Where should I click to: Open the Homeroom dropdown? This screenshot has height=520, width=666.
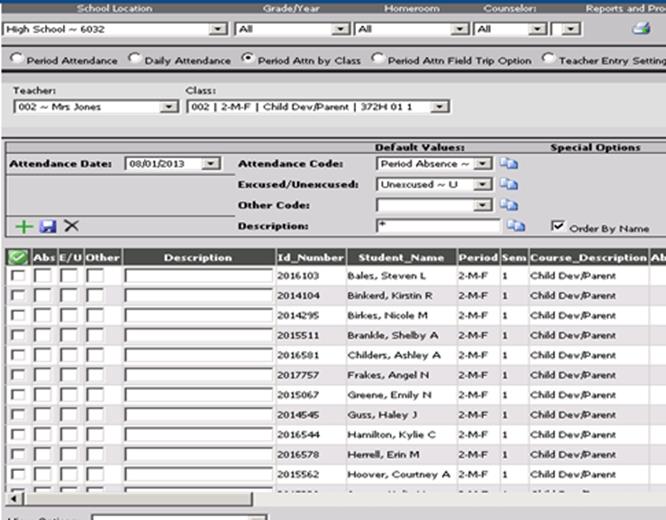[460, 29]
